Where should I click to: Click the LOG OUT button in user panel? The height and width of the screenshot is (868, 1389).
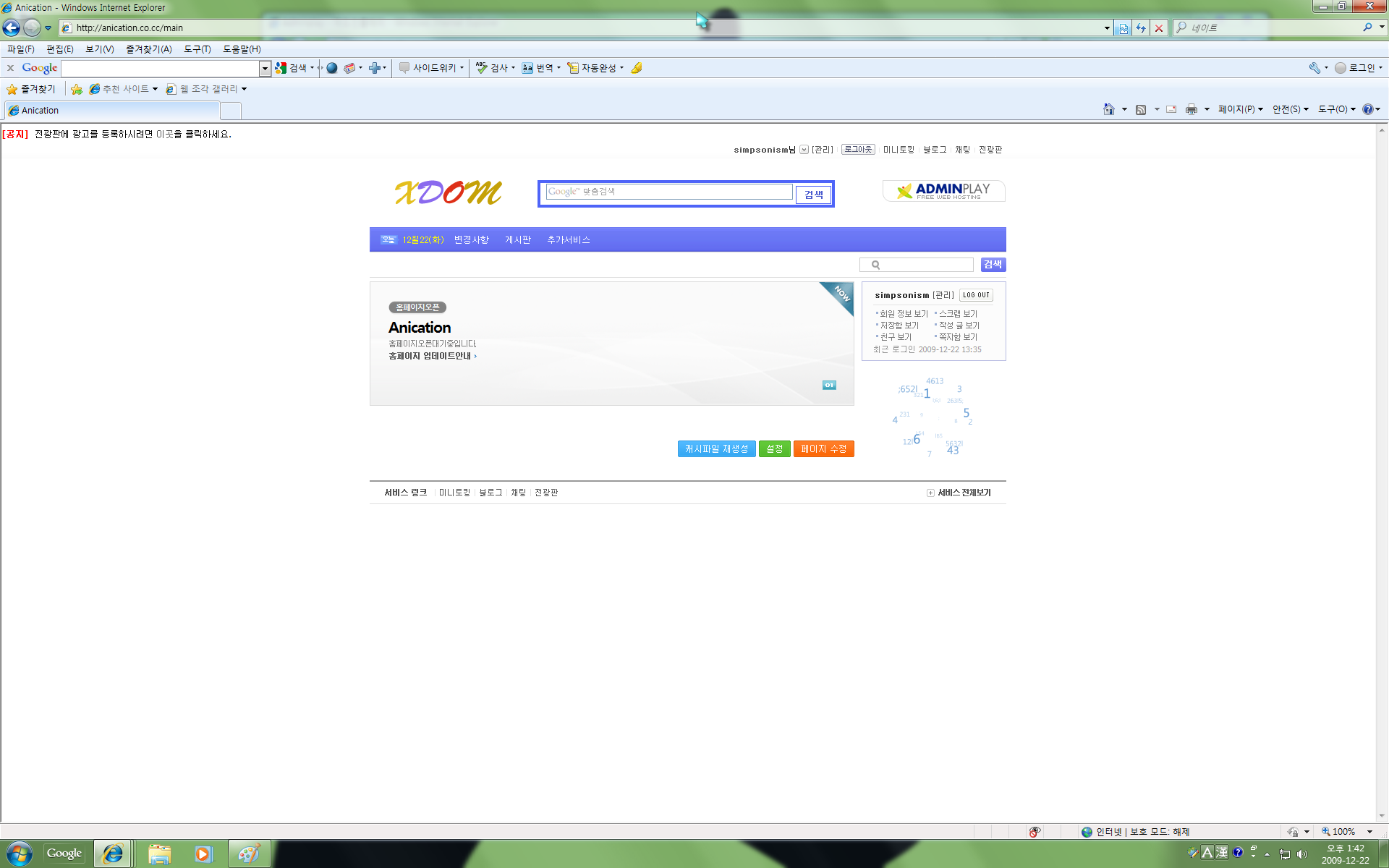[976, 295]
